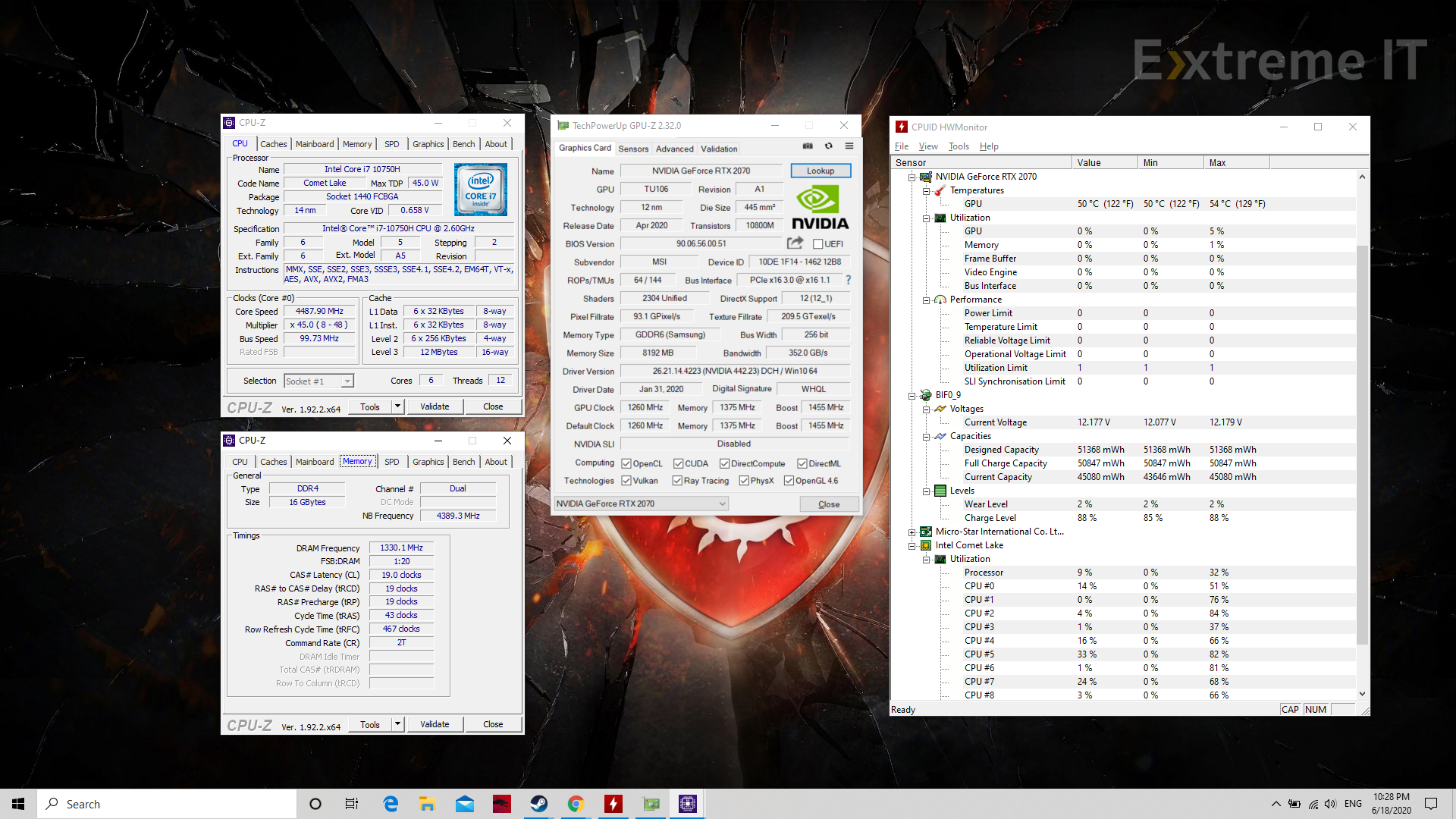Click the volume icon in system tray
1456x819 pixels.
pos(1330,804)
